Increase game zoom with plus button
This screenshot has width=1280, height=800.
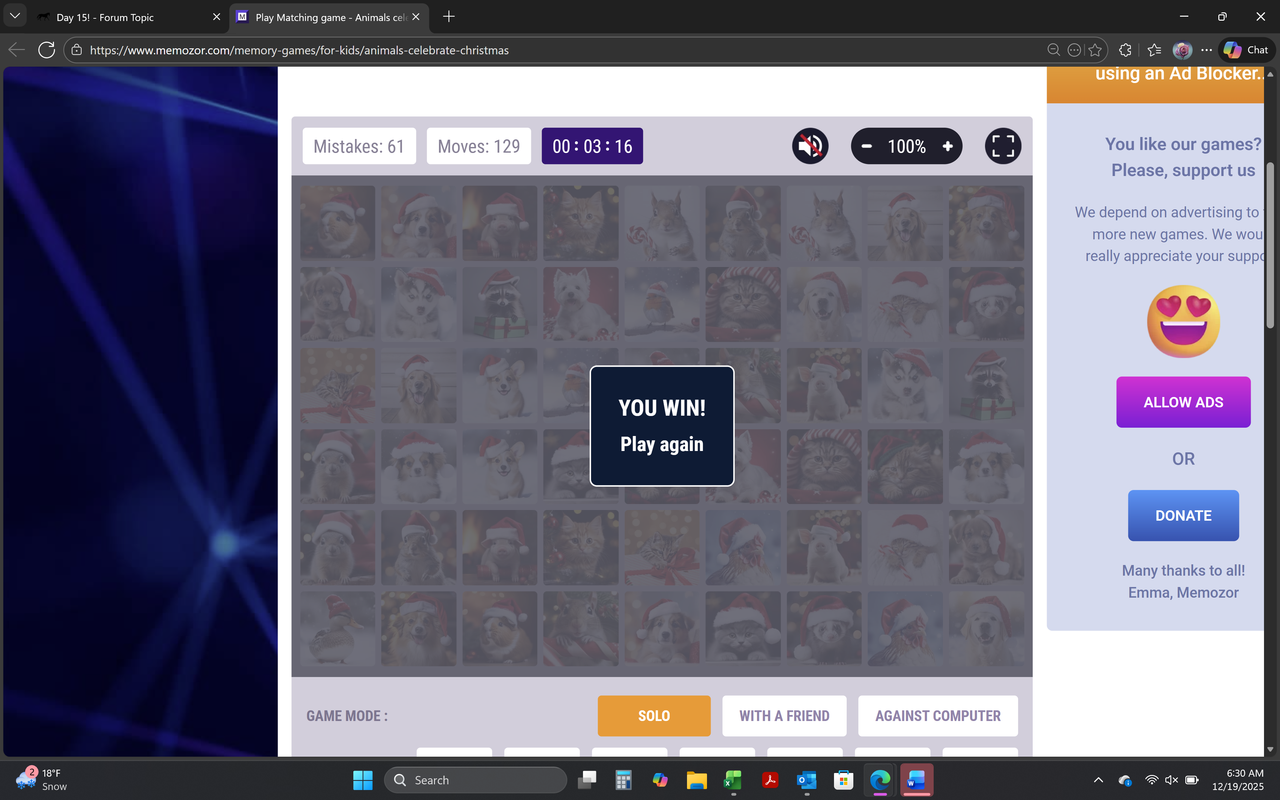tap(947, 146)
